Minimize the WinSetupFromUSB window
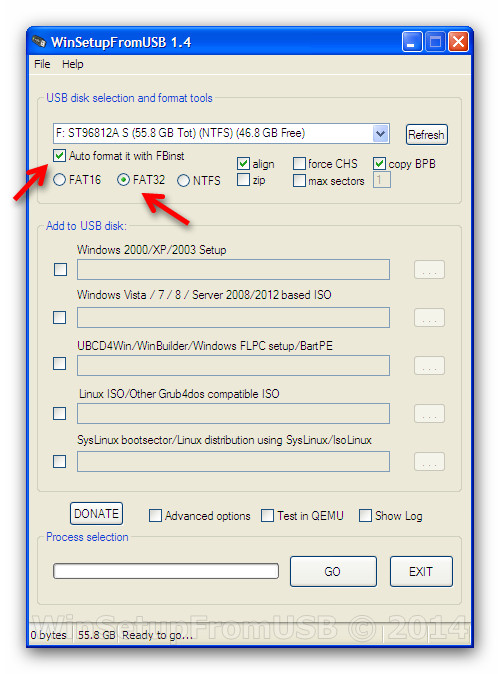The image size is (500, 674). click(412, 42)
